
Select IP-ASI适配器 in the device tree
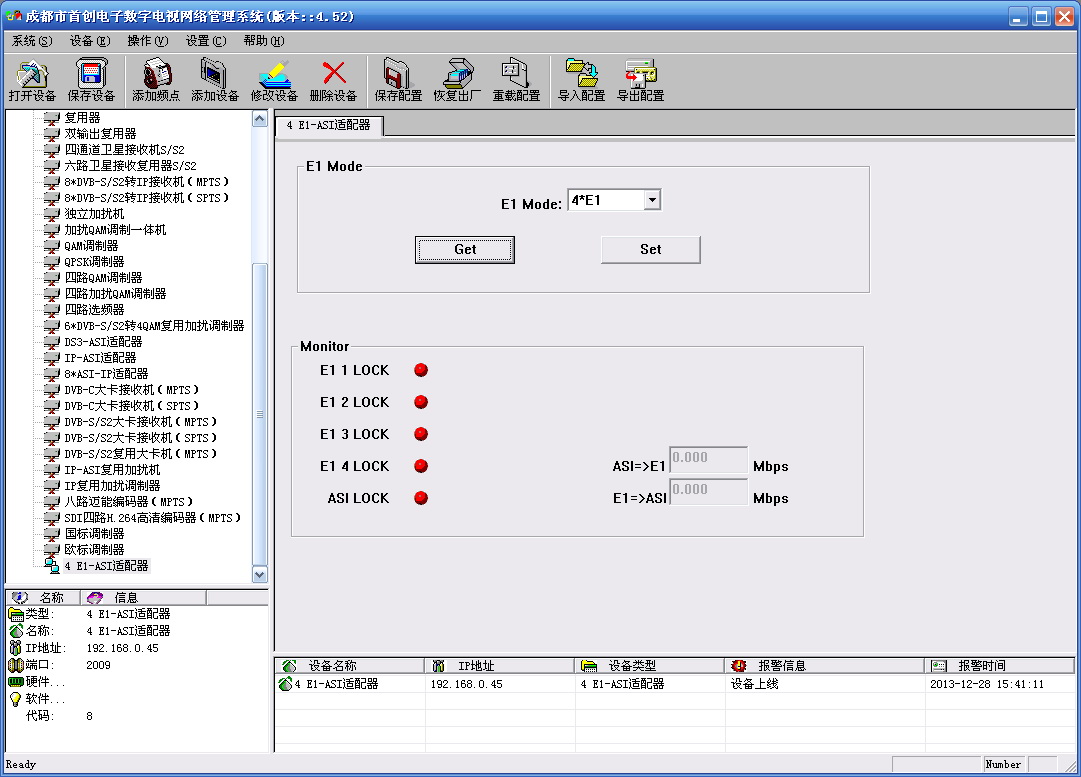pyautogui.click(x=100, y=358)
